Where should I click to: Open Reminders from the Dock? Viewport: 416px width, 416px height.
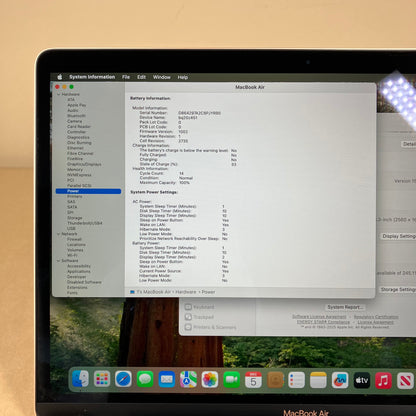point(296,380)
